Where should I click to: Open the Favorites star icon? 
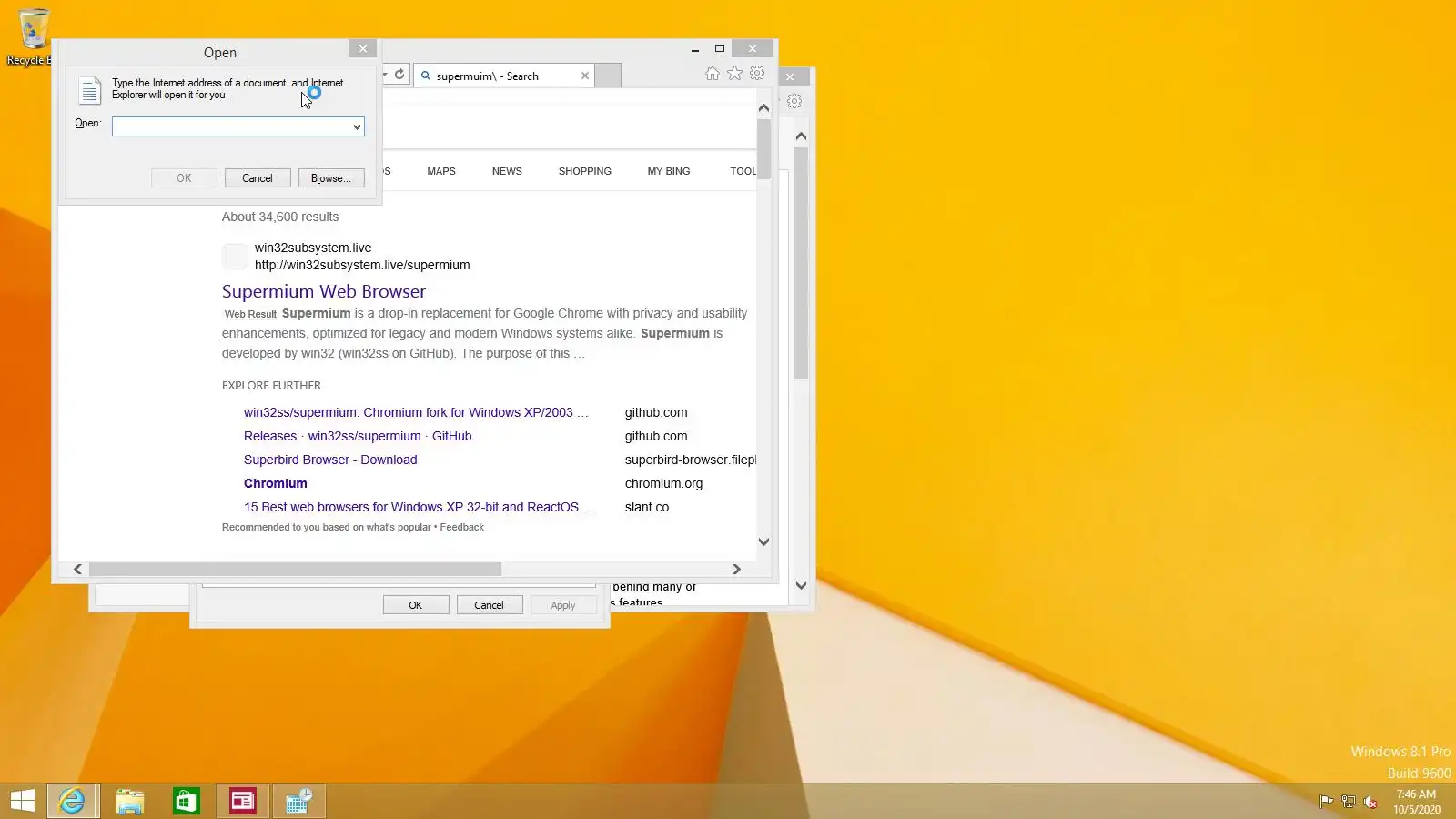[x=735, y=74]
